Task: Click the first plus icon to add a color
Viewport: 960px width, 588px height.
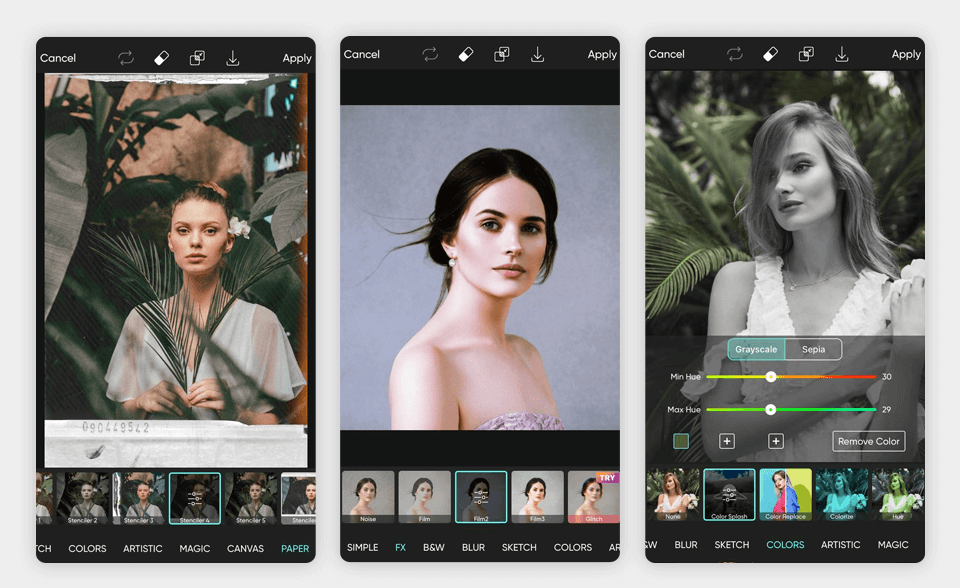Action: [x=726, y=441]
